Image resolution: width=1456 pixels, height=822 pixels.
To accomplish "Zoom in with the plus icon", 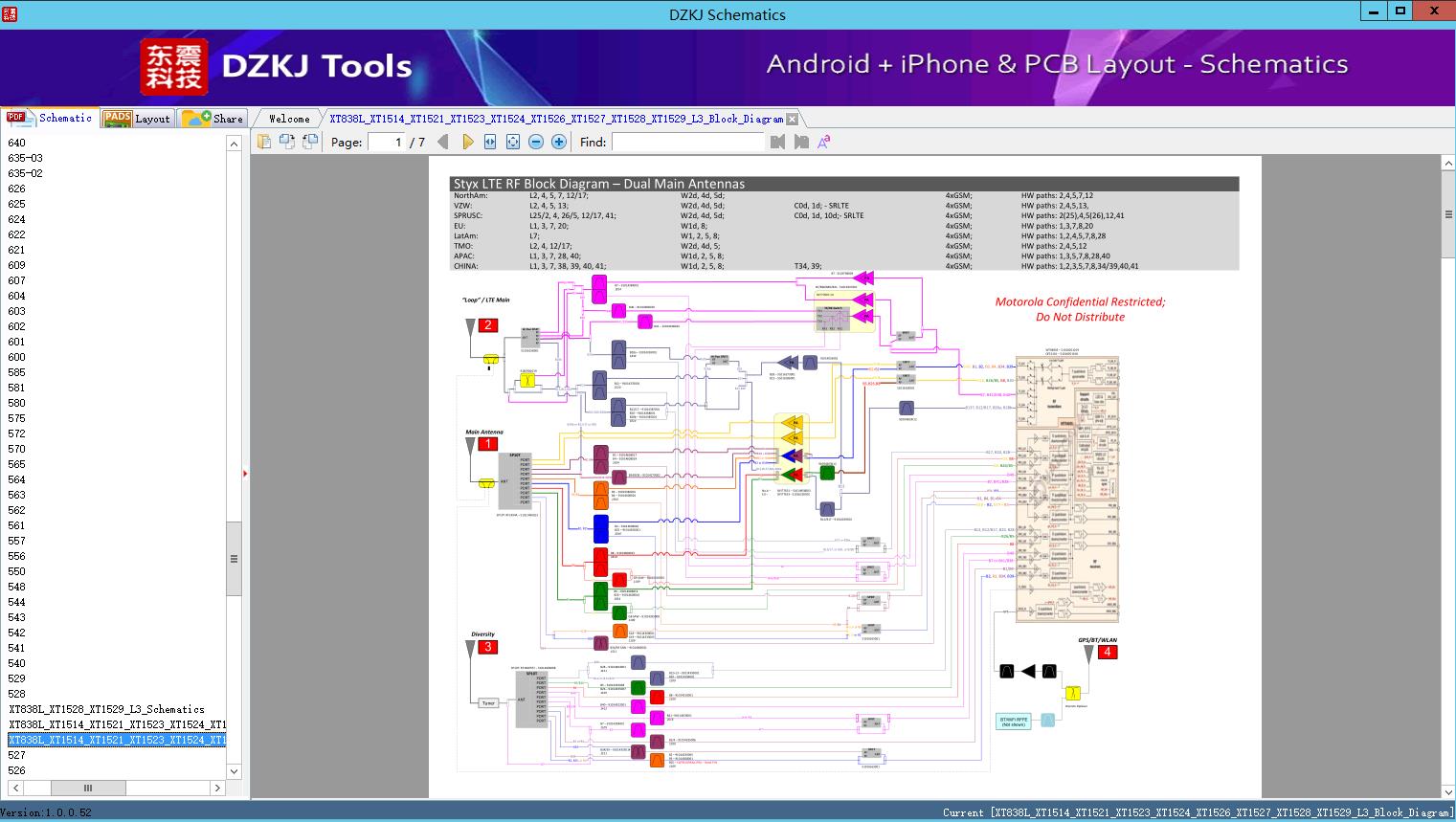I will pyautogui.click(x=559, y=142).
